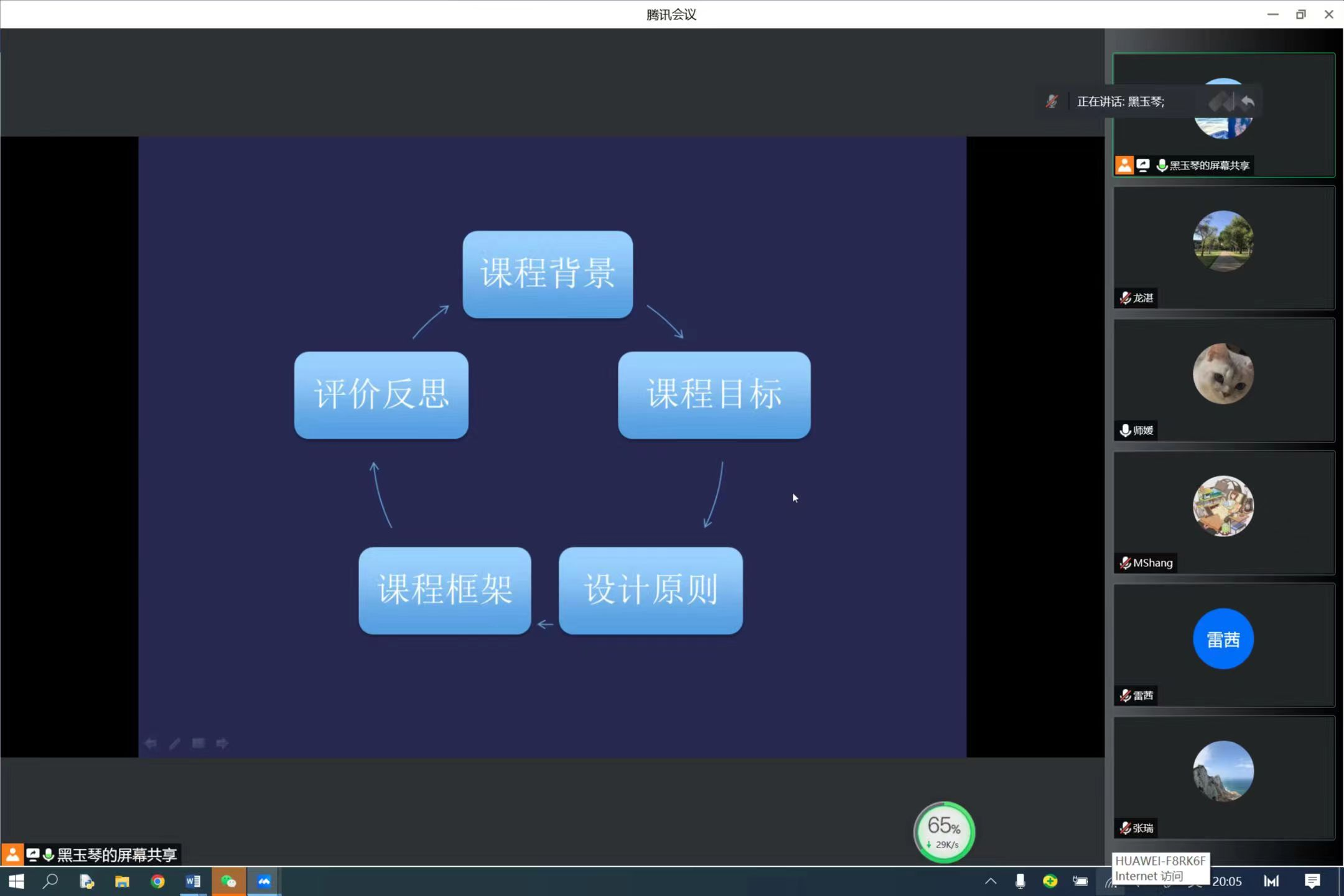
Task: Click orange host icon on 黑玉琴 tile
Action: tap(1124, 165)
